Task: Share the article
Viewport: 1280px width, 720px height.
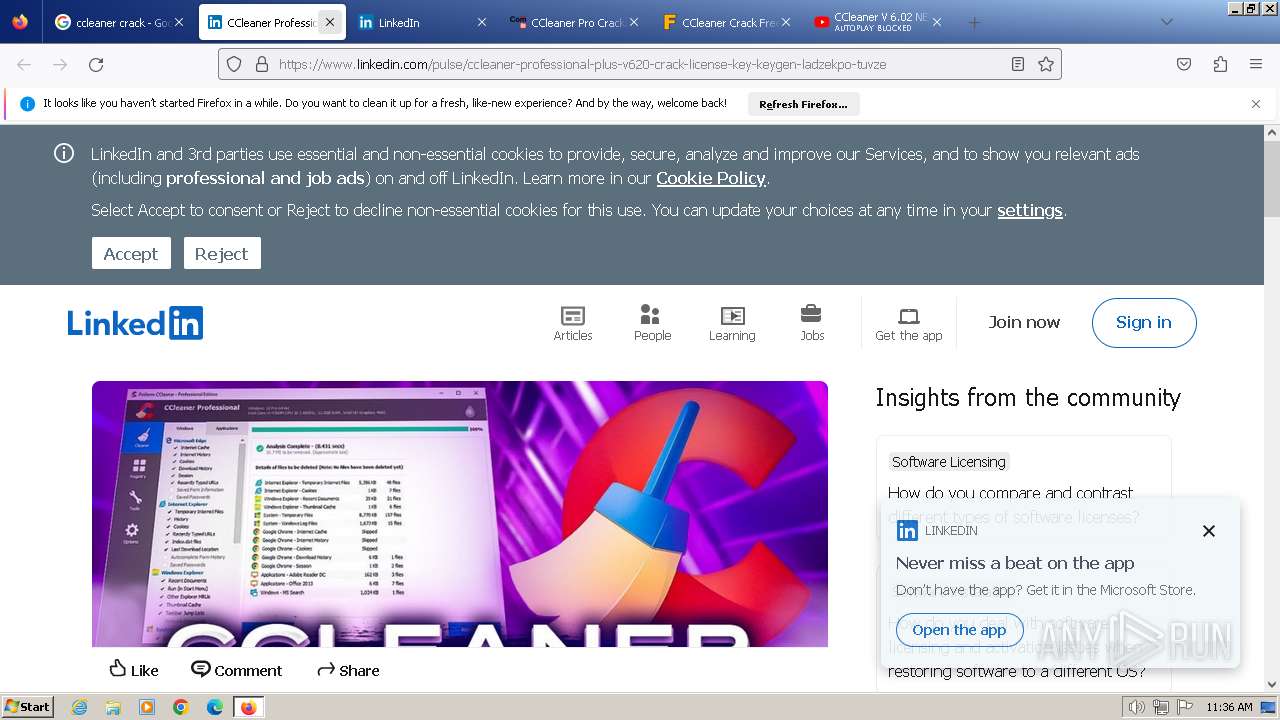Action: click(348, 670)
